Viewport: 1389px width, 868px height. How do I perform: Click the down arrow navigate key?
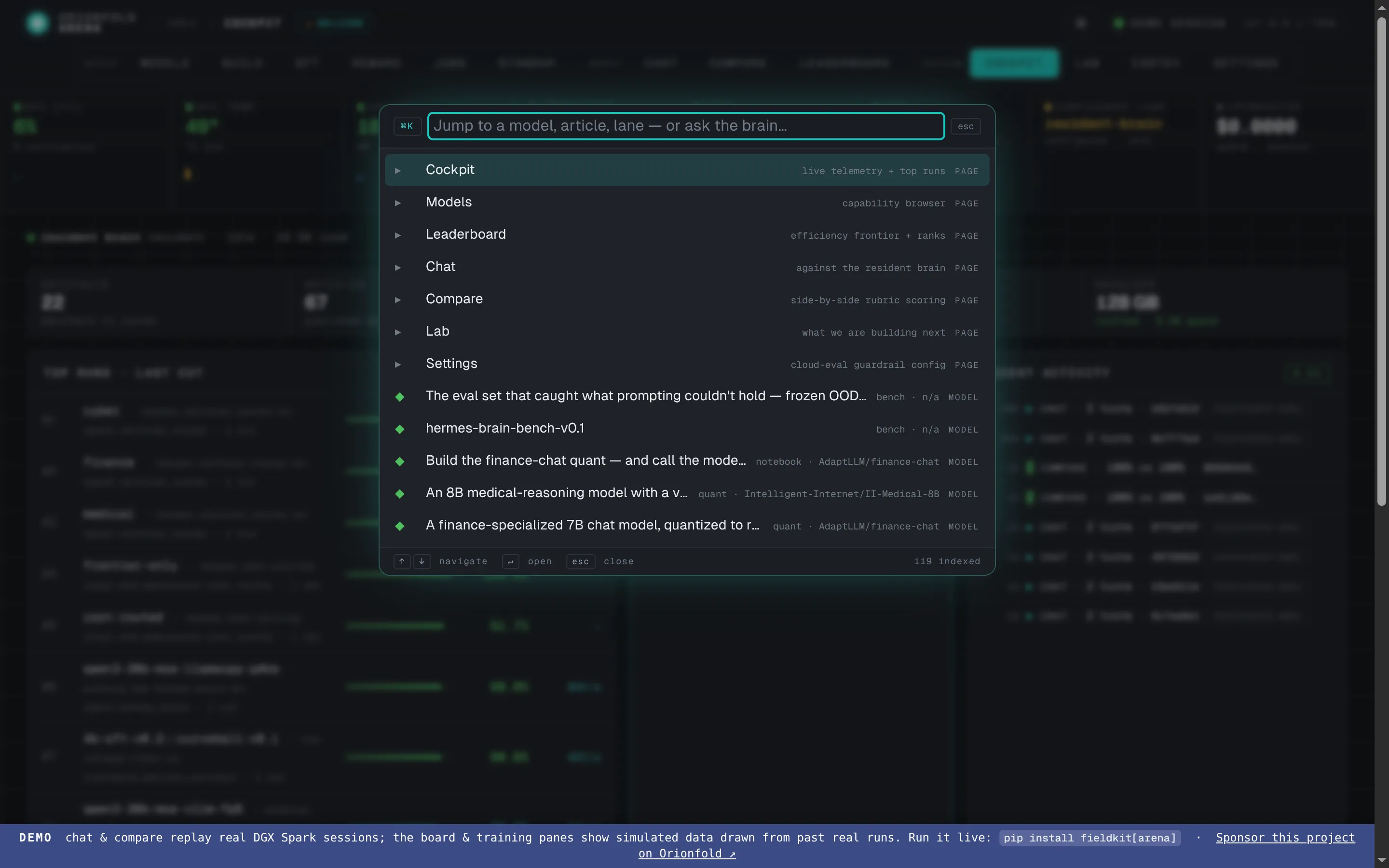tap(422, 561)
